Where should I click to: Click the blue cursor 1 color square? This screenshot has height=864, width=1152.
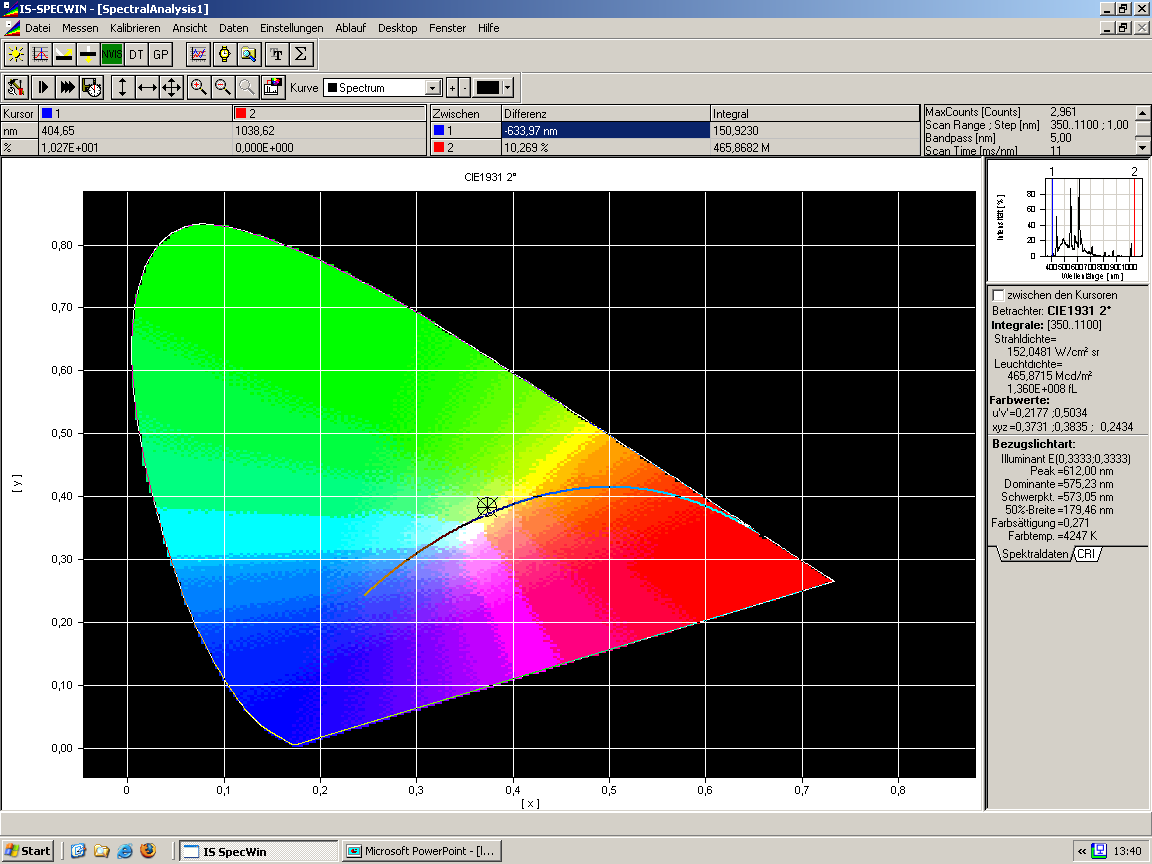pyautogui.click(x=47, y=113)
